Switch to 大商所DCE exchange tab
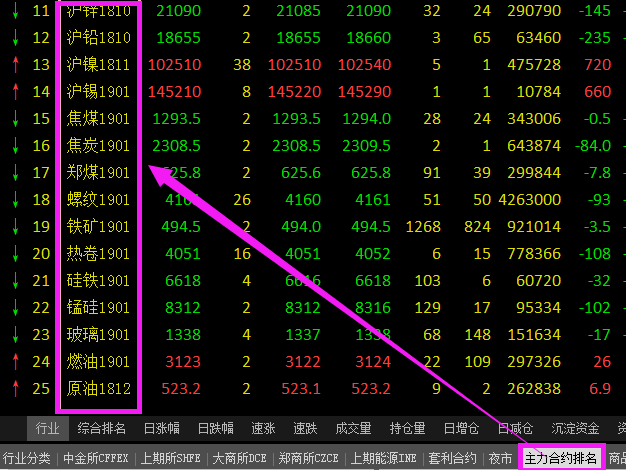The height and width of the screenshot is (470, 626). pos(240,458)
